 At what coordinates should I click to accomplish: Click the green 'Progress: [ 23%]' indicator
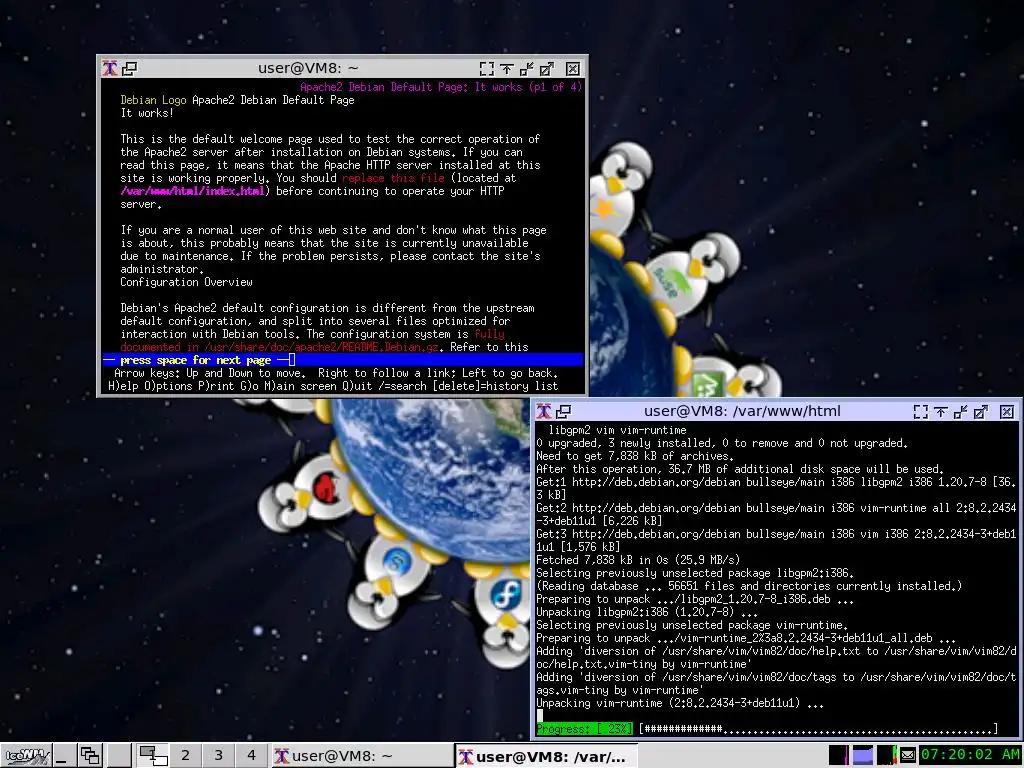coord(584,729)
